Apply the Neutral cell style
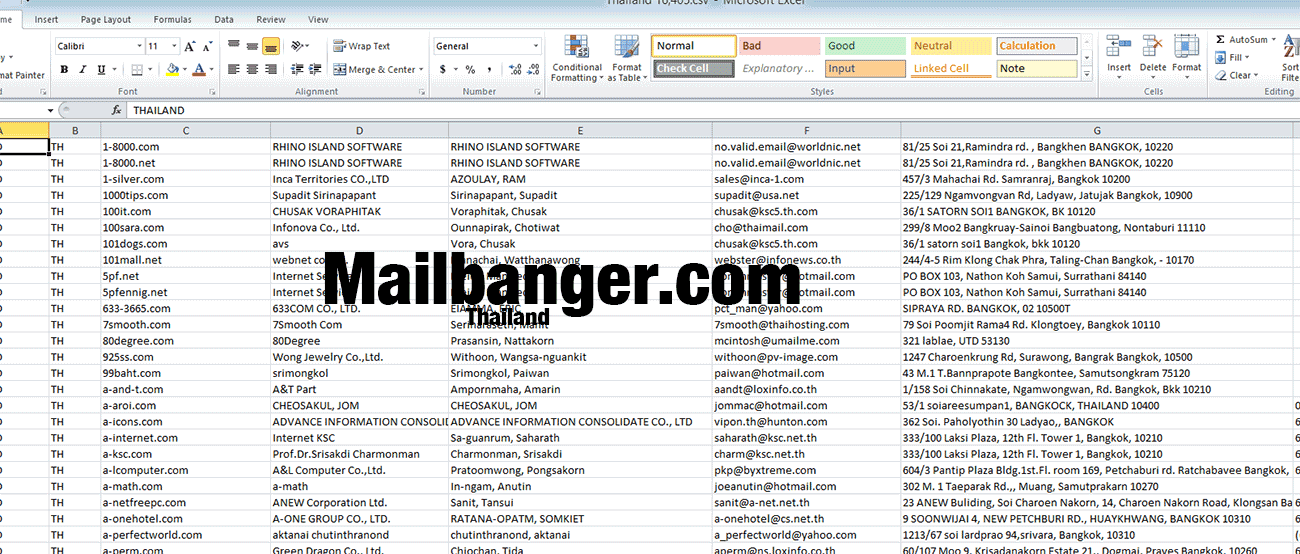Image resolution: width=1300 pixels, height=554 pixels. tap(950, 46)
